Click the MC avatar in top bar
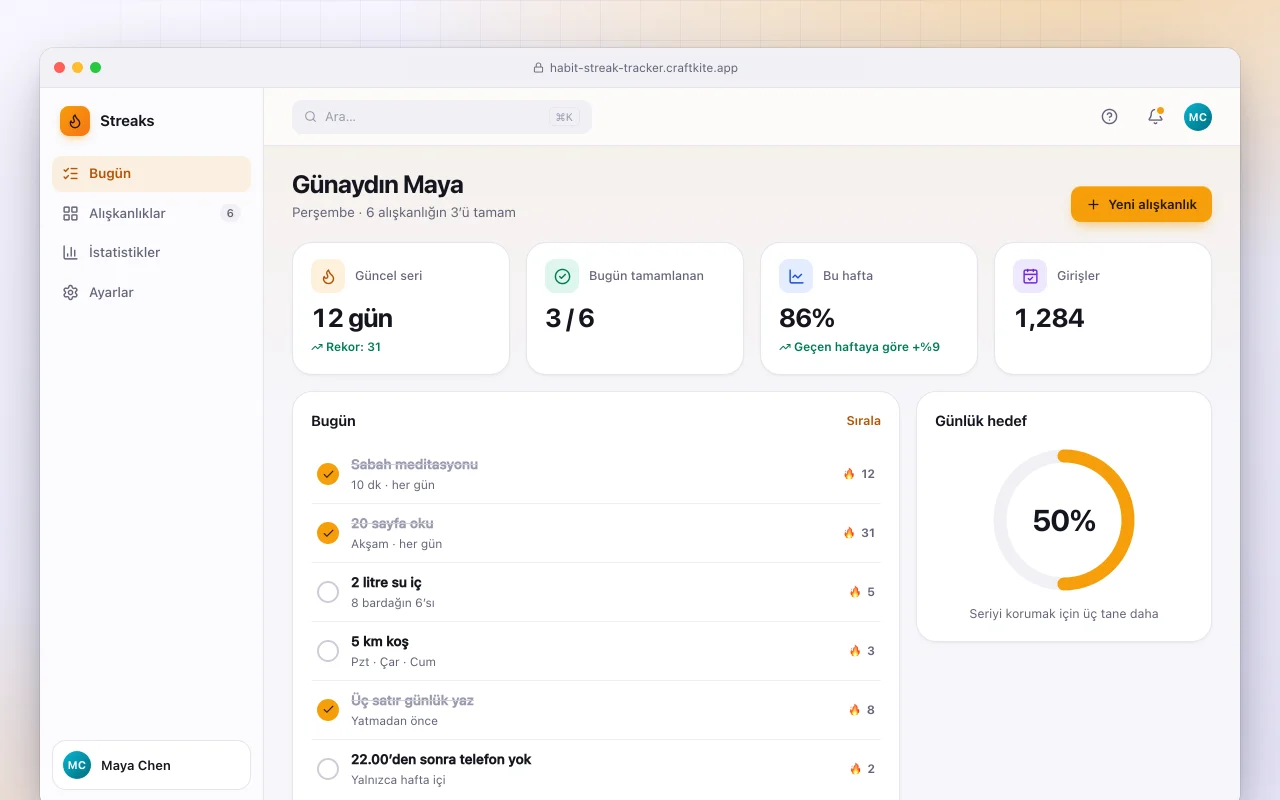Image resolution: width=1280 pixels, height=800 pixels. click(1198, 117)
